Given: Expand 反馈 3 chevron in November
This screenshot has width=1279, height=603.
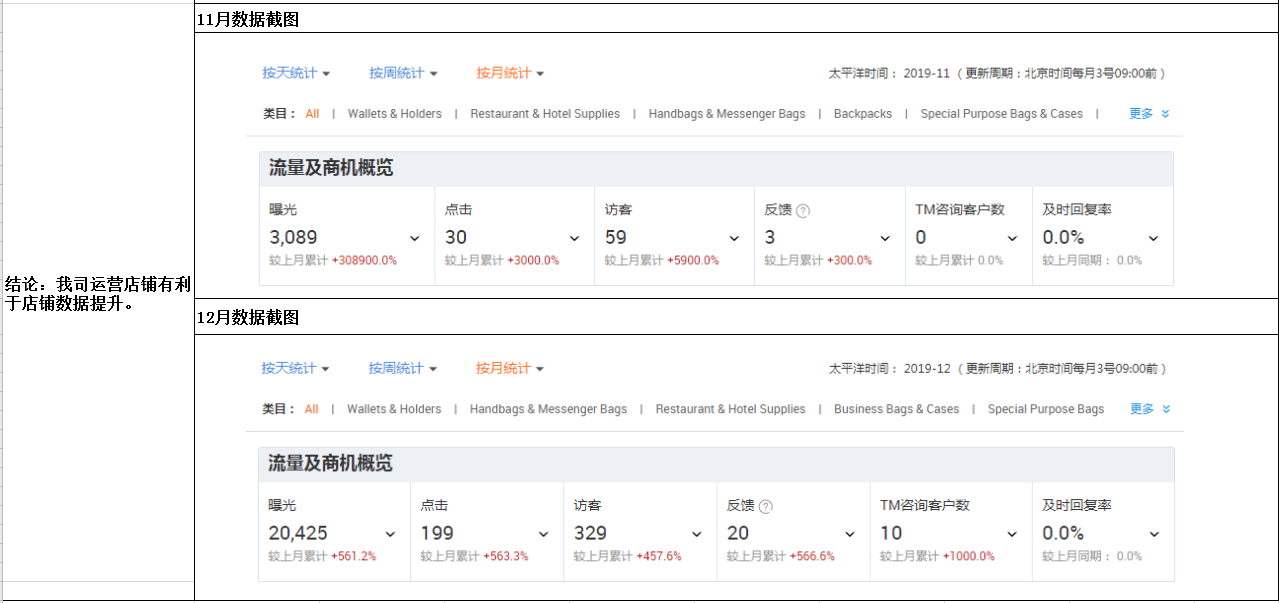Looking at the screenshot, I should (x=885, y=238).
